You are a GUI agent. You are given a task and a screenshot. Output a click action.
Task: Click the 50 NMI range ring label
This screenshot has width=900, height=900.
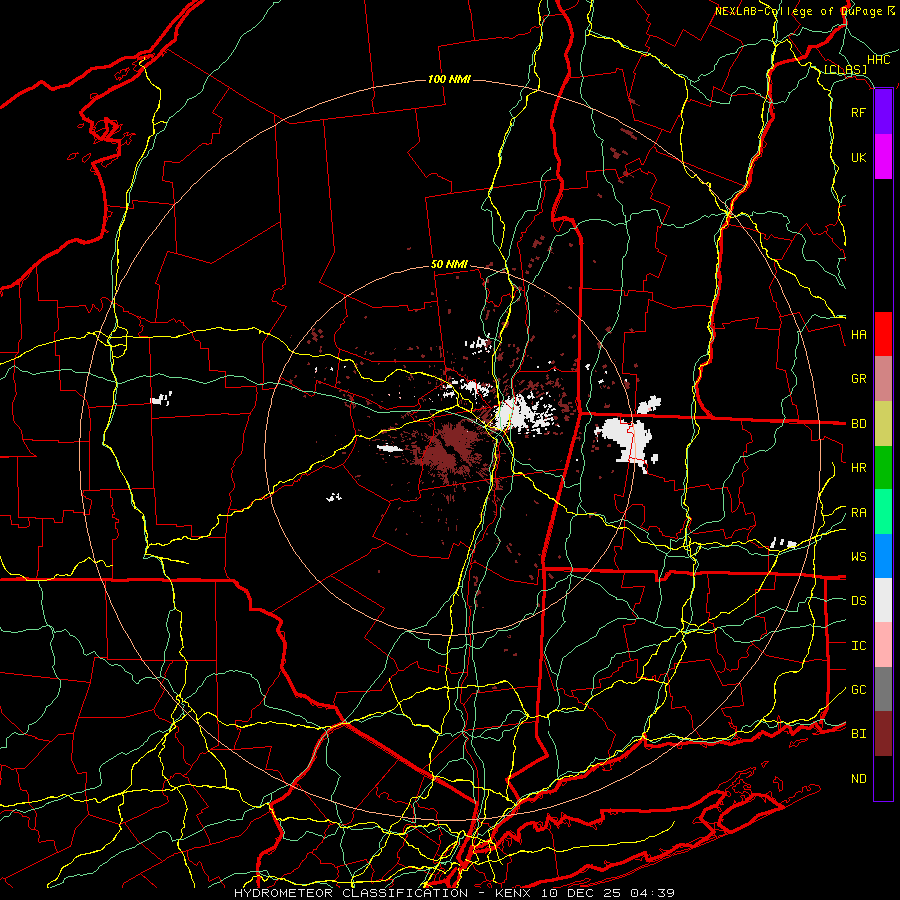click(449, 265)
